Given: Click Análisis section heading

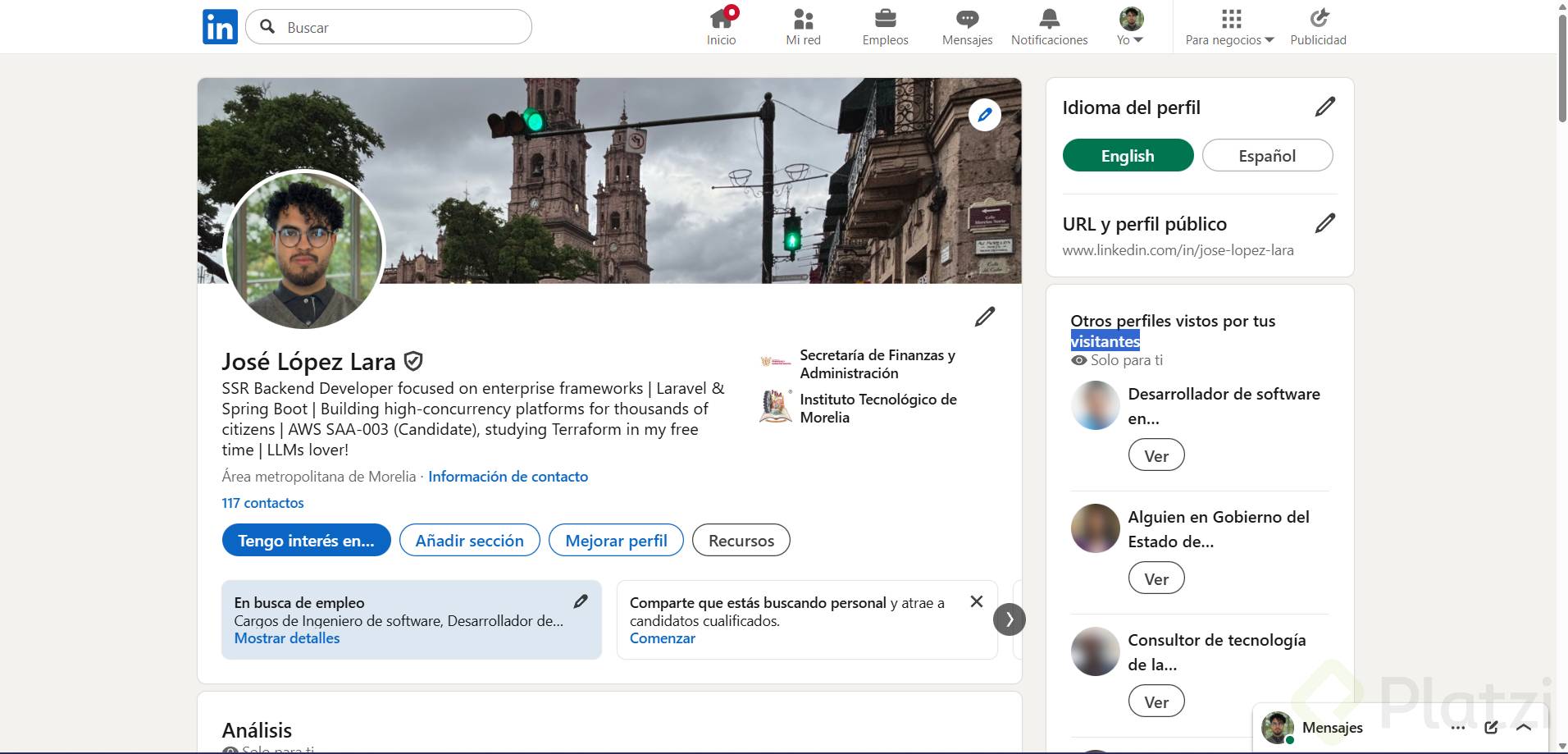Looking at the screenshot, I should 257,730.
